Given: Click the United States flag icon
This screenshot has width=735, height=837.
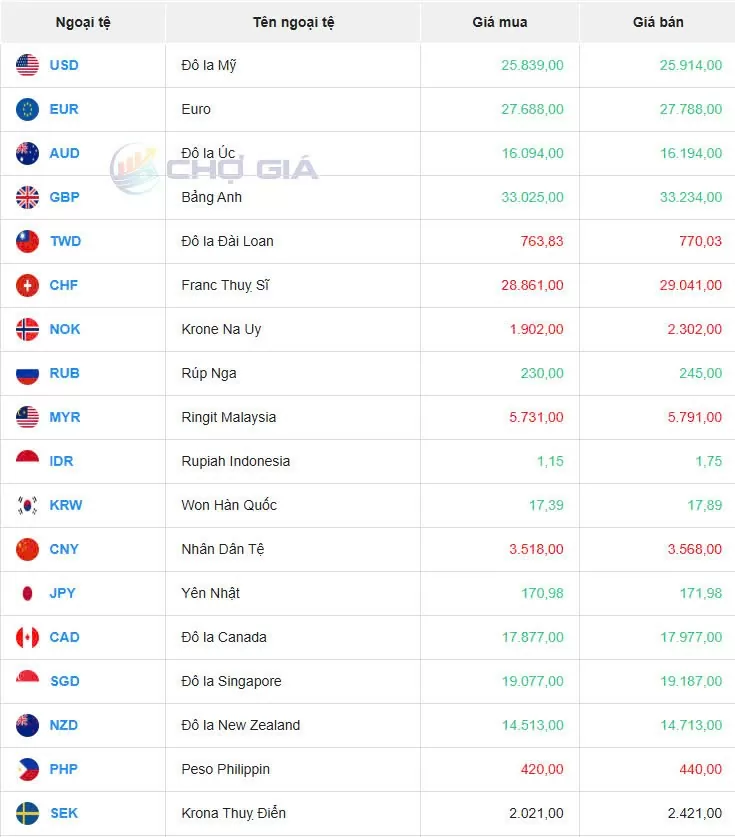Looking at the screenshot, I should coord(28,66).
